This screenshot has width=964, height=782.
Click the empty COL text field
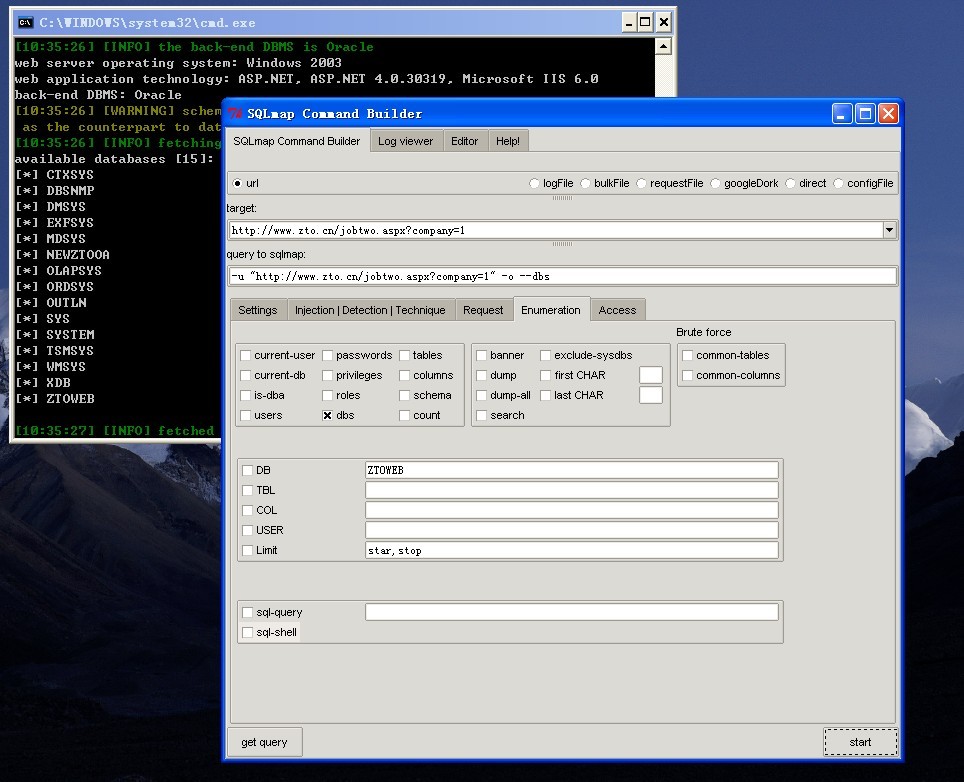572,510
